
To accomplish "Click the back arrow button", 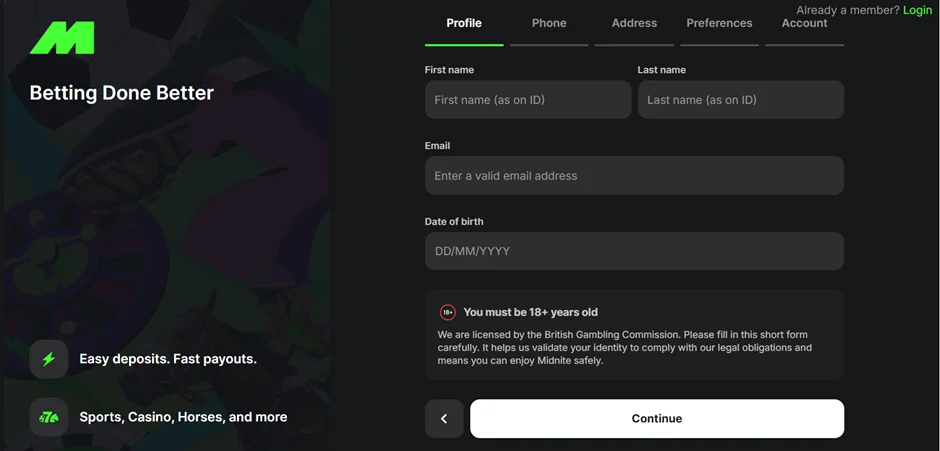I will (444, 419).
